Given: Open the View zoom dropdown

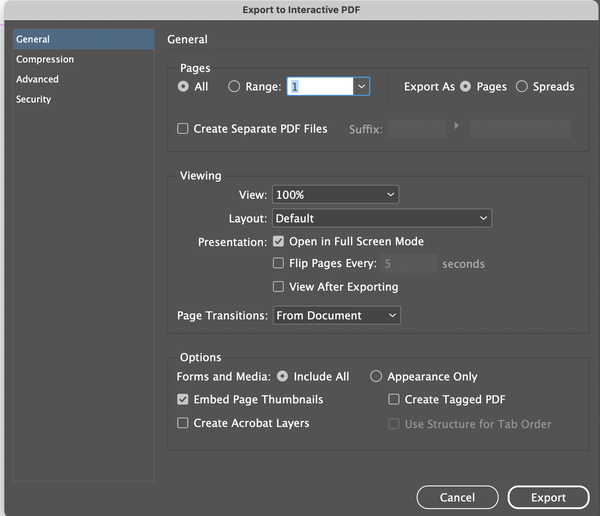Looking at the screenshot, I should (335, 194).
